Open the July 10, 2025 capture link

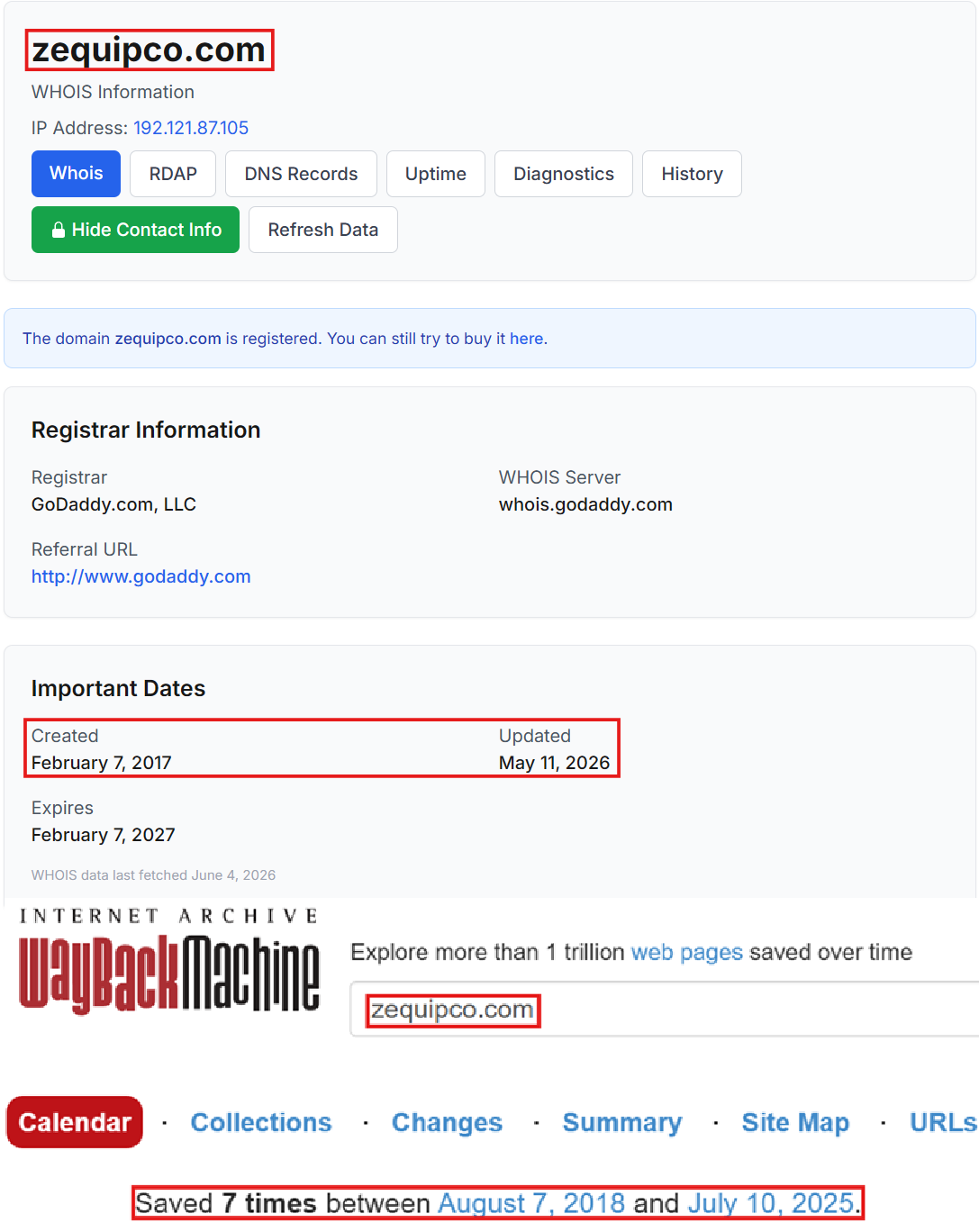point(771,1203)
